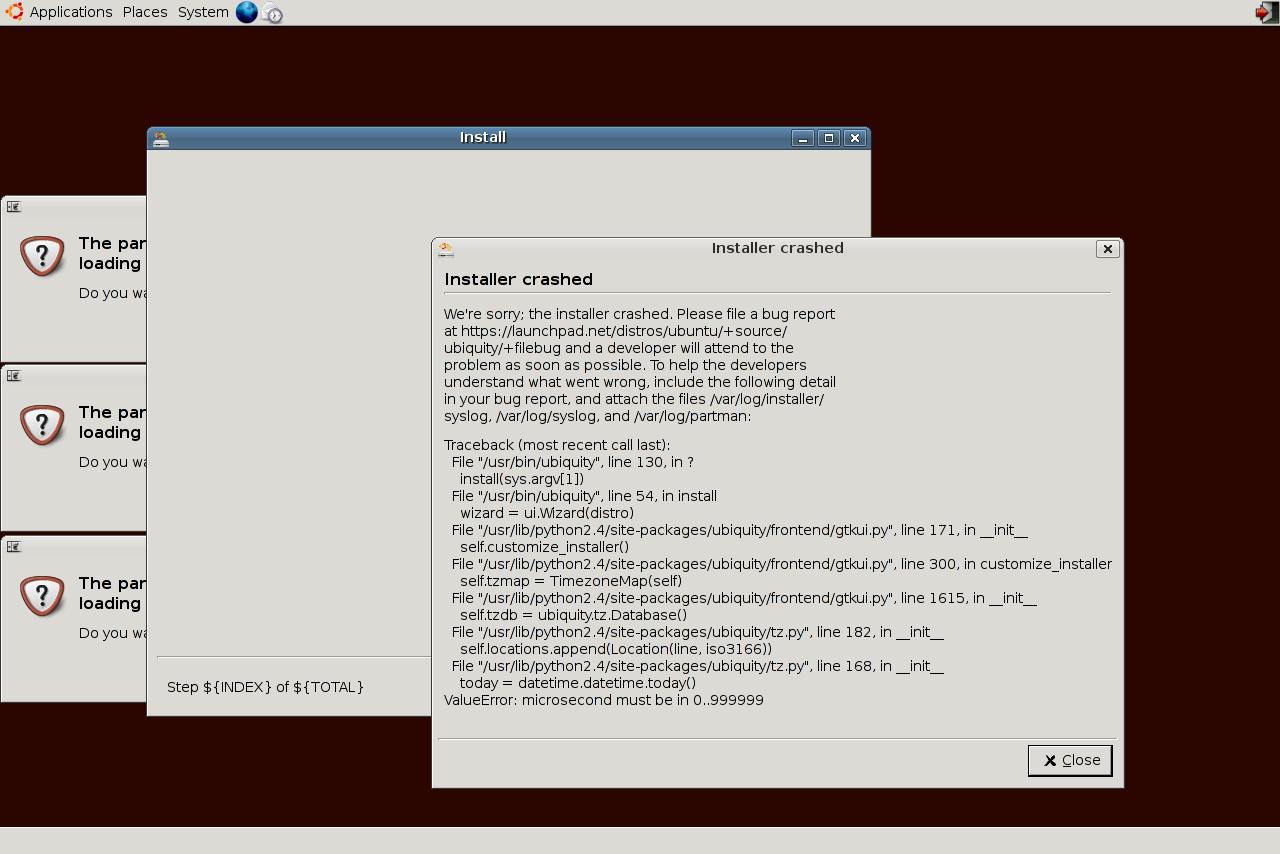Click the question mark icon in the top dialog

(42, 257)
